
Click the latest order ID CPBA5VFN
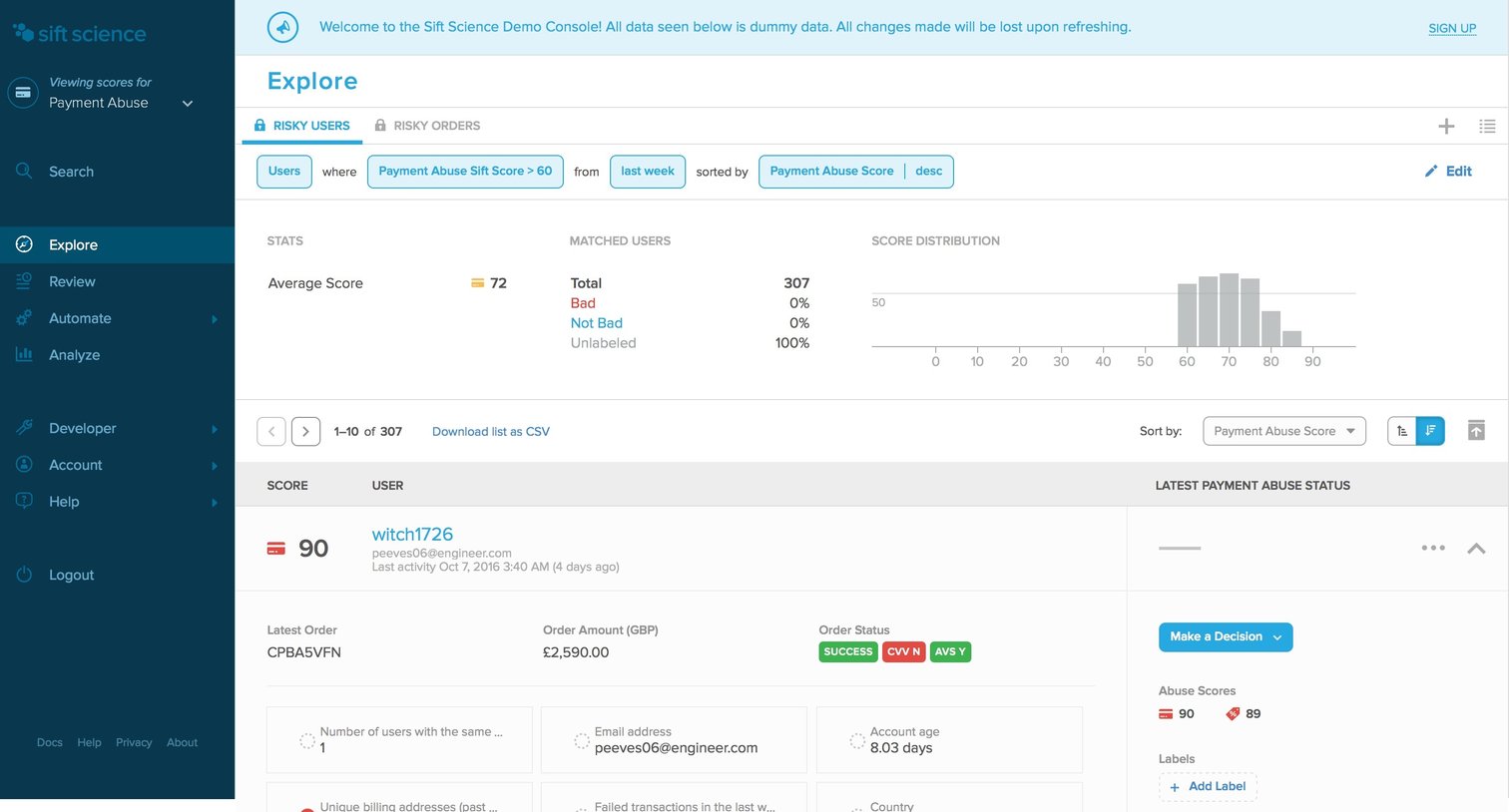(x=304, y=652)
